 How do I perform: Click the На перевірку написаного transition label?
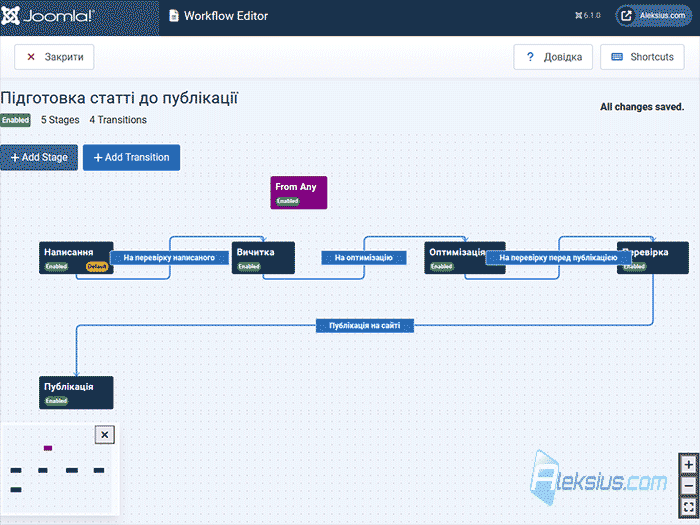pos(169,258)
